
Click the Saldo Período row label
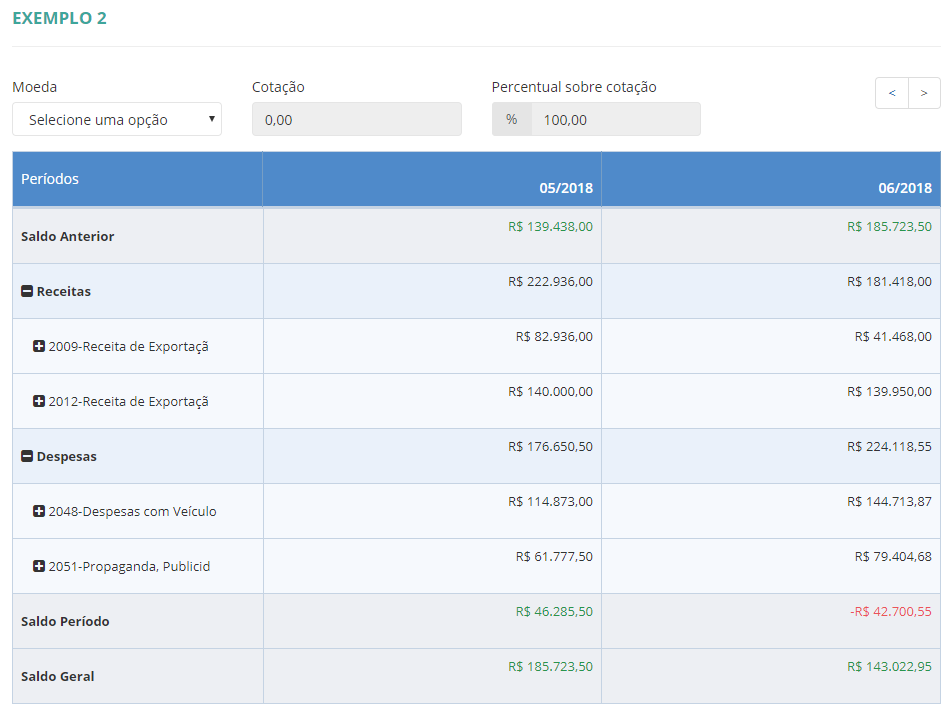click(65, 622)
